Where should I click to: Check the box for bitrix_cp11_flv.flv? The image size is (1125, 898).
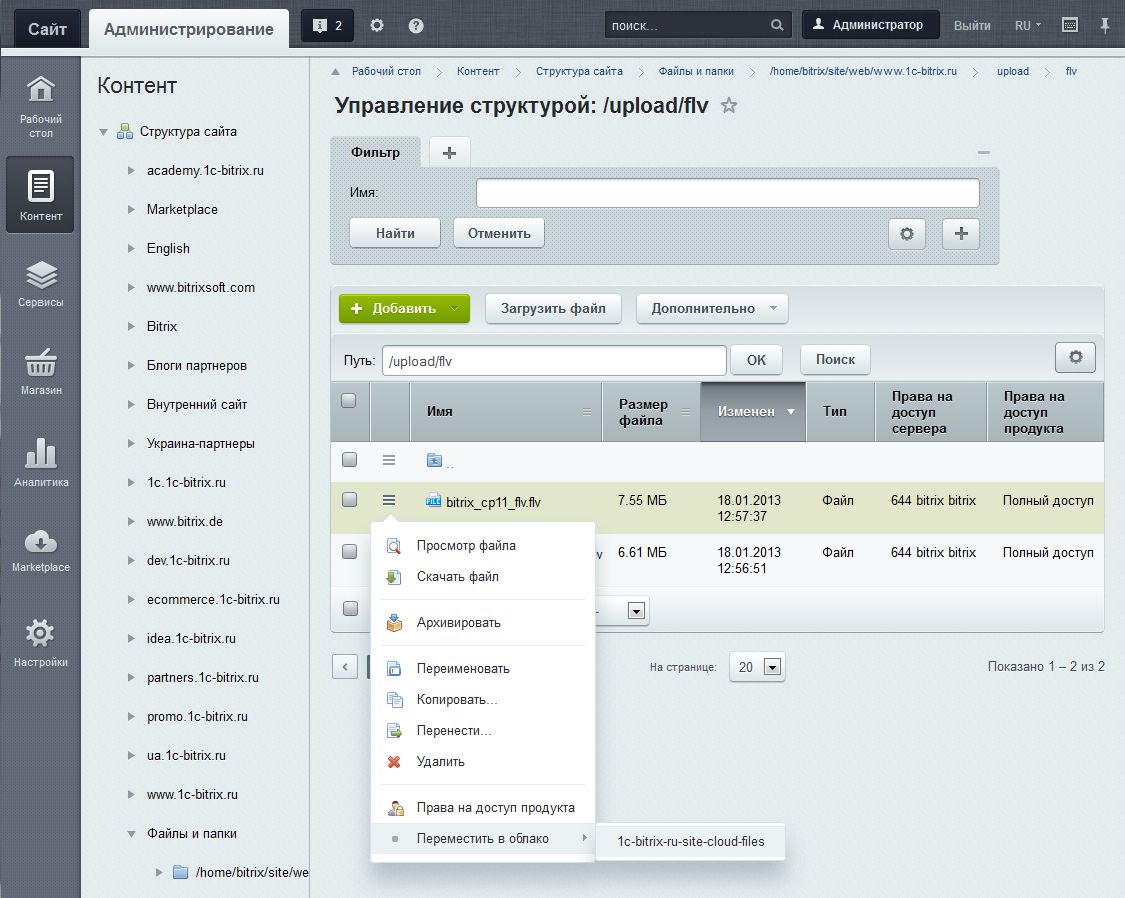tap(349, 500)
